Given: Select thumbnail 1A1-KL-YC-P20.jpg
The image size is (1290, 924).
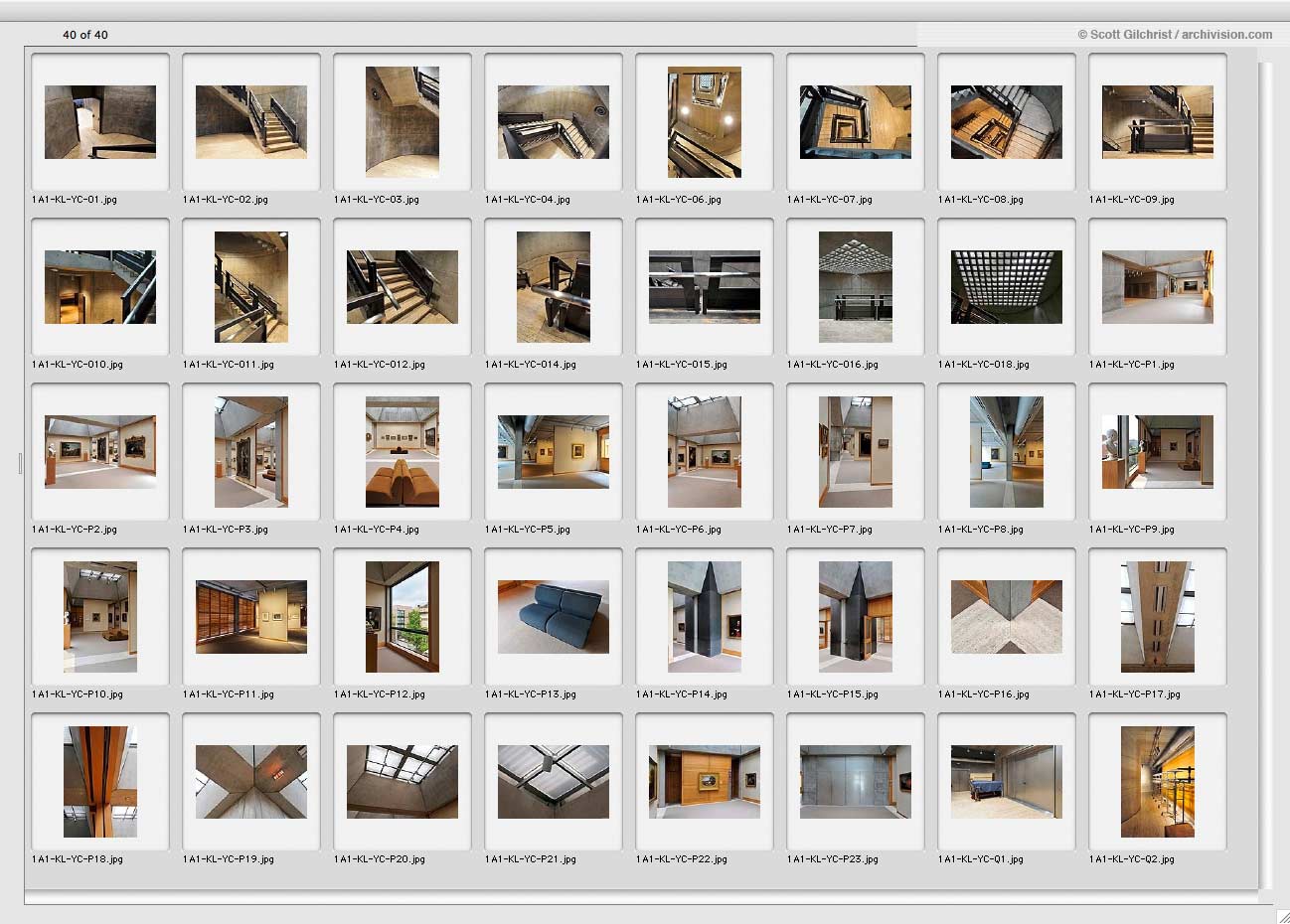Looking at the screenshot, I should click(403, 782).
